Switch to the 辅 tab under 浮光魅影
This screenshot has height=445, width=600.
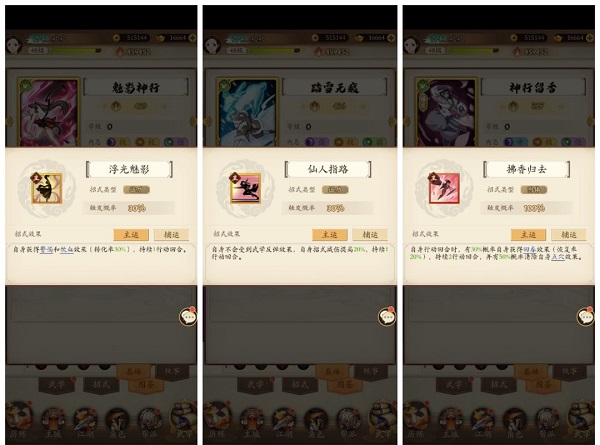point(171,235)
